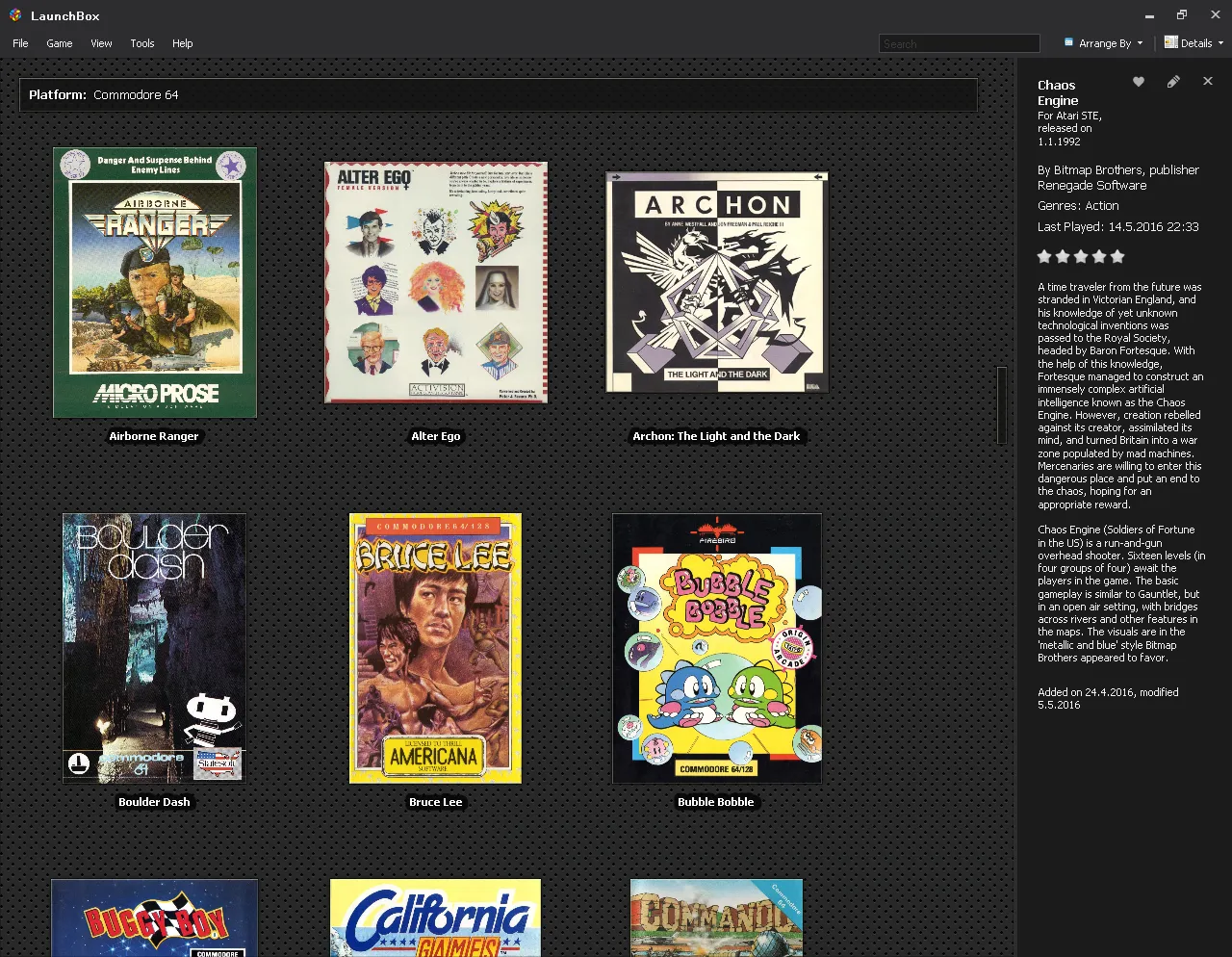Image resolution: width=1232 pixels, height=957 pixels.
Task: Select the Commando box art
Action: pyautogui.click(x=716, y=918)
